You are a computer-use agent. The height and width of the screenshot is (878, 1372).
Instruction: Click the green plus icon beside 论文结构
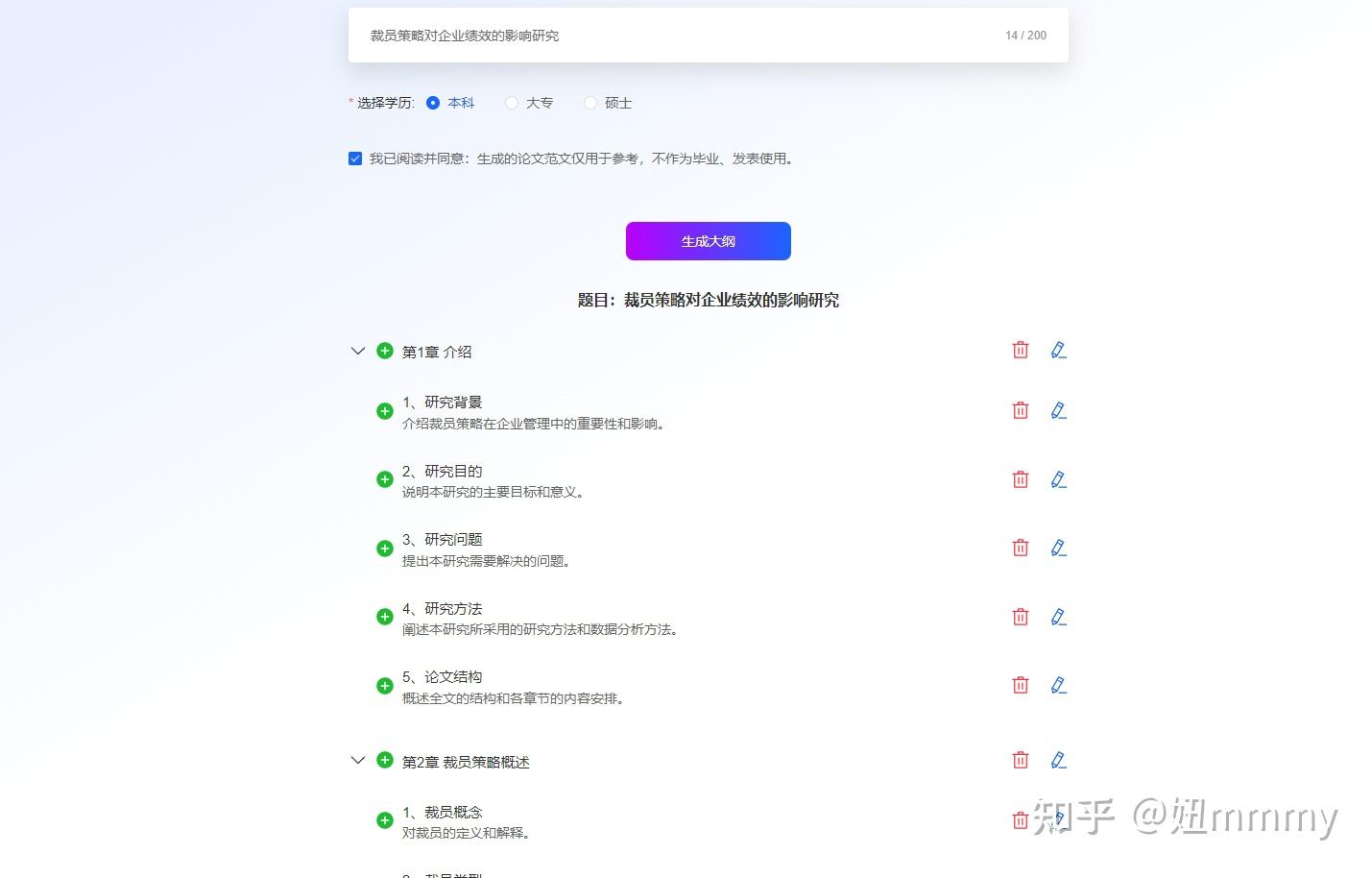coord(384,686)
